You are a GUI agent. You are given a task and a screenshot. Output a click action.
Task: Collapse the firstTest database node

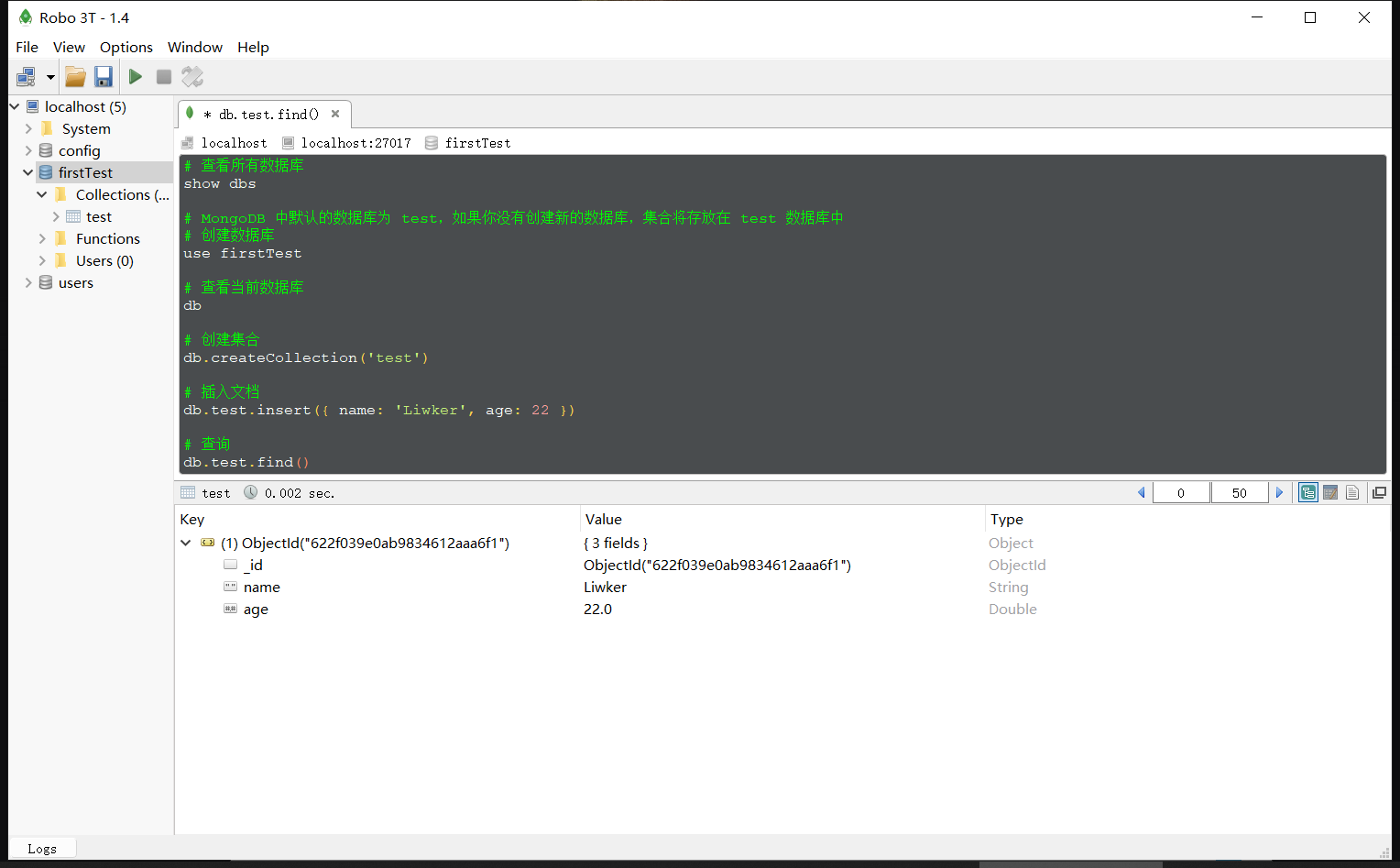pos(28,172)
